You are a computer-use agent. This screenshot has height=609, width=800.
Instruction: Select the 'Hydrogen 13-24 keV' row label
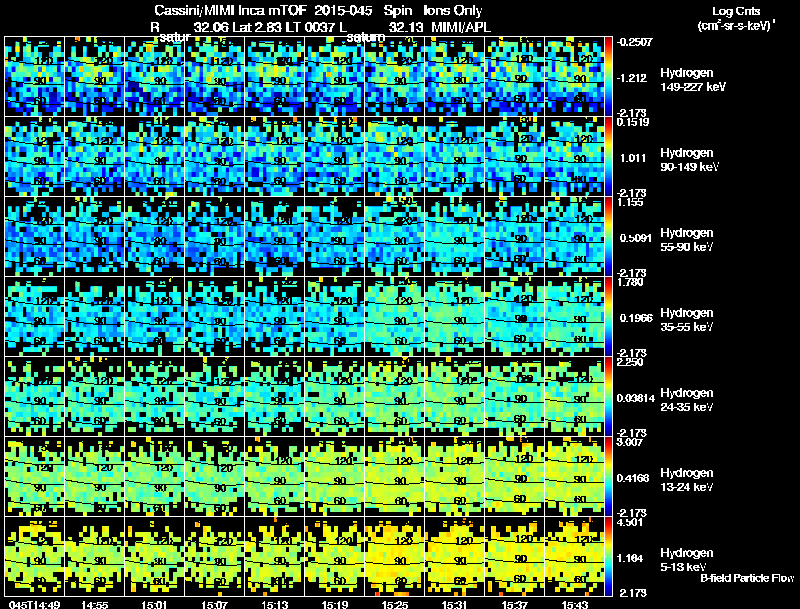point(687,480)
